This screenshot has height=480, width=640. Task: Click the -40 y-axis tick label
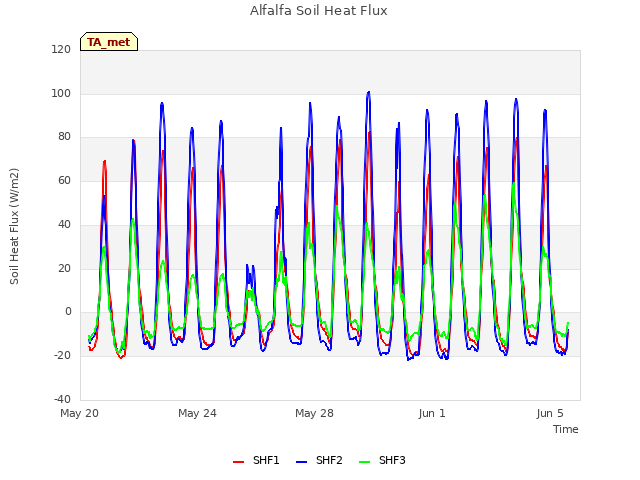click(62, 399)
